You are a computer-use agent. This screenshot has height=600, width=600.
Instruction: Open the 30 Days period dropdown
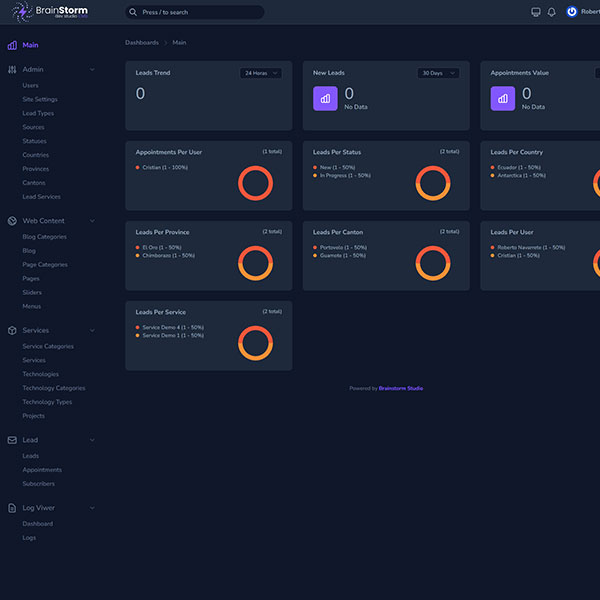pos(439,73)
